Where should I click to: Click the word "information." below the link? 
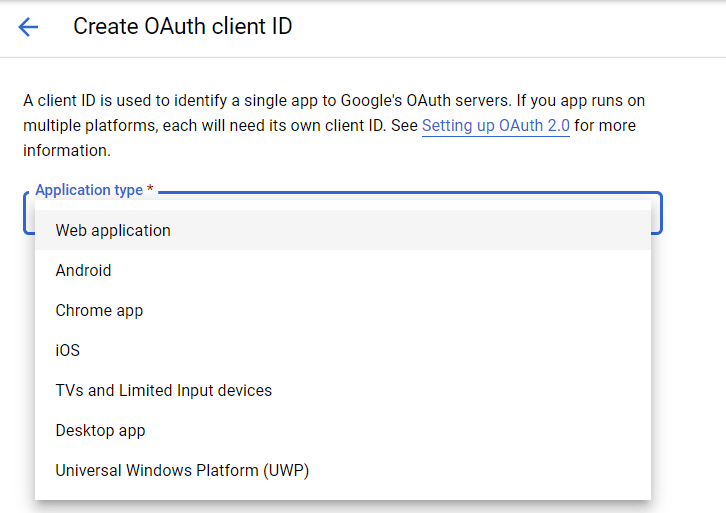coord(66,151)
